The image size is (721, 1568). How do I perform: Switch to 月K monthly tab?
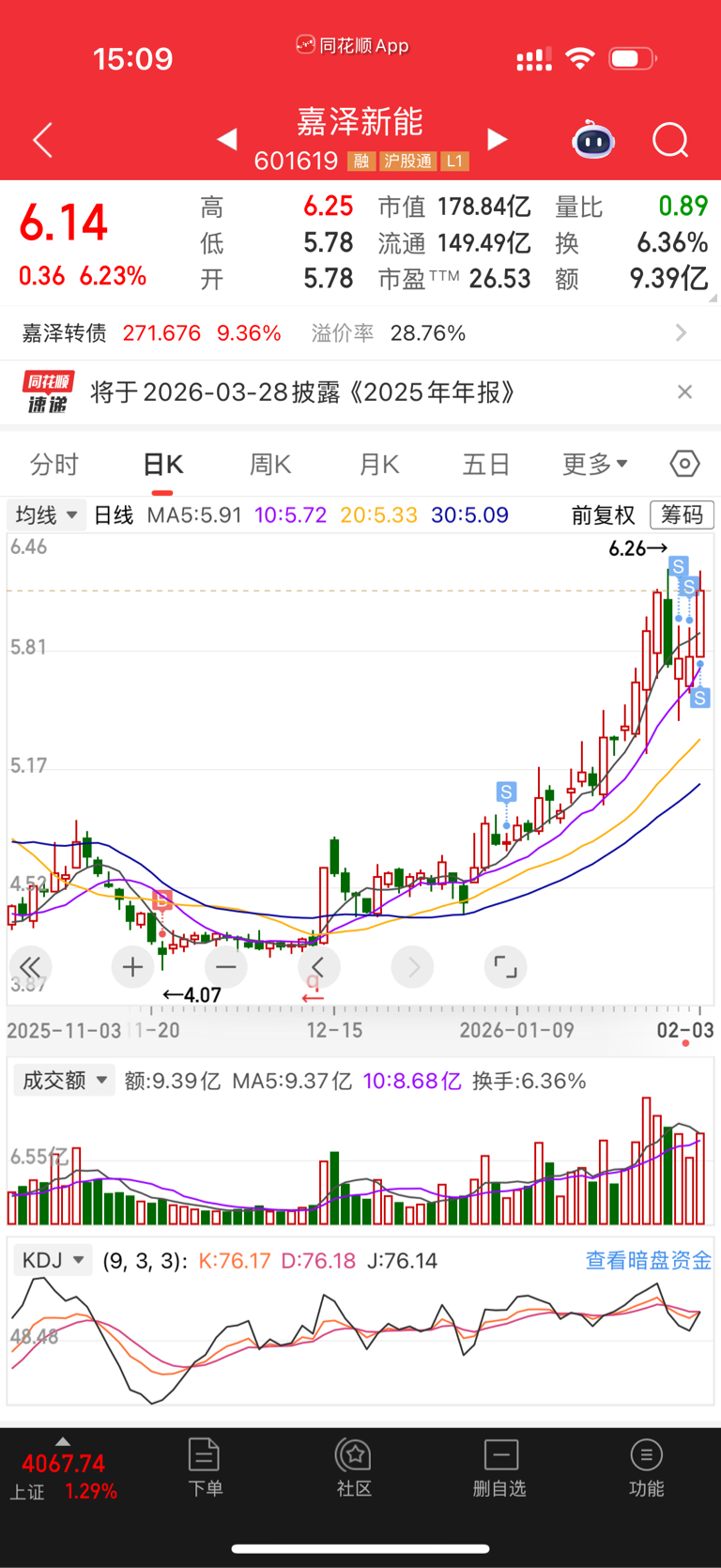click(x=379, y=465)
